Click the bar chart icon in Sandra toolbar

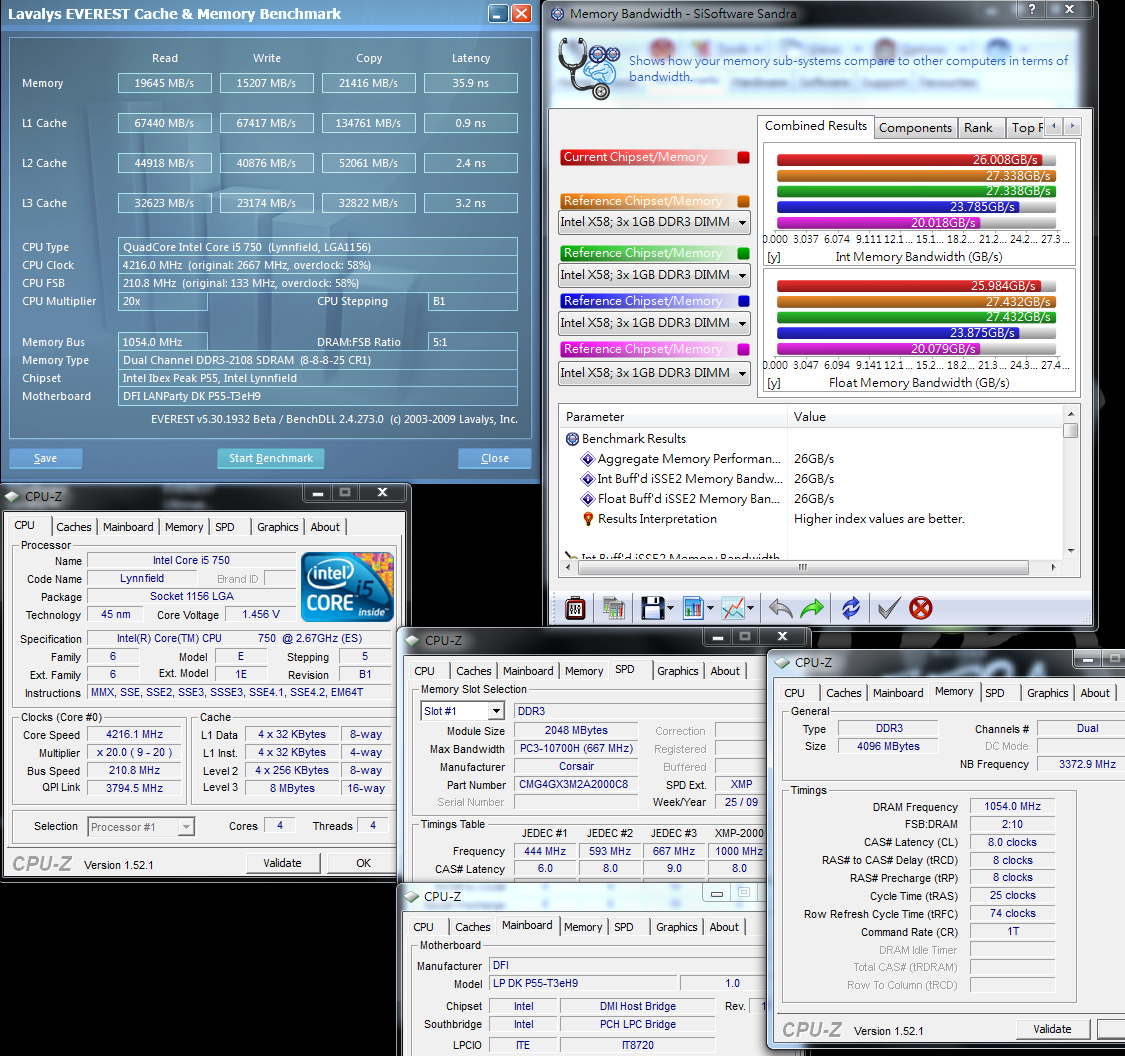693,608
